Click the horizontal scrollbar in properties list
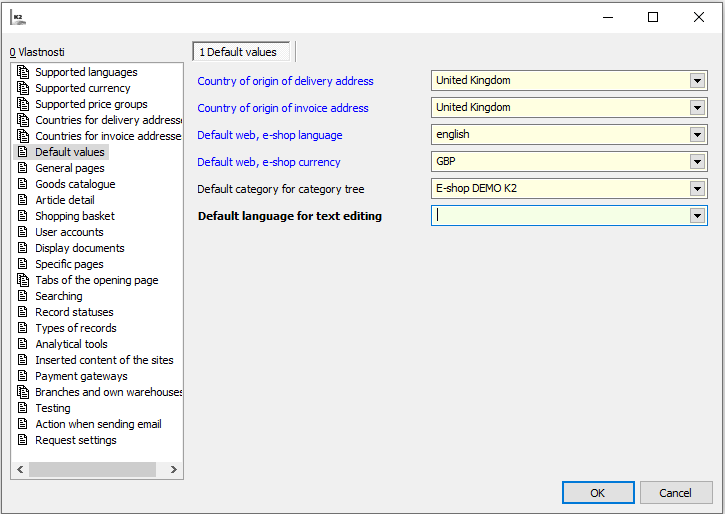 [x=92, y=469]
